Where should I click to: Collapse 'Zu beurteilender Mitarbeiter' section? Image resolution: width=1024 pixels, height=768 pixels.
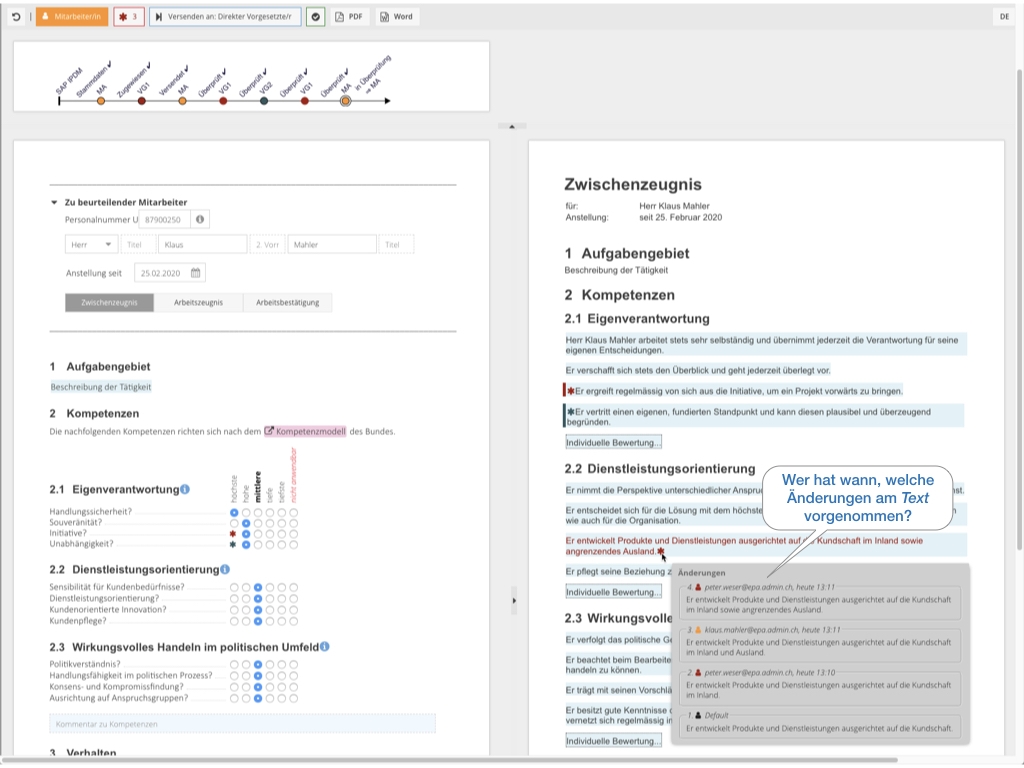pos(54,202)
